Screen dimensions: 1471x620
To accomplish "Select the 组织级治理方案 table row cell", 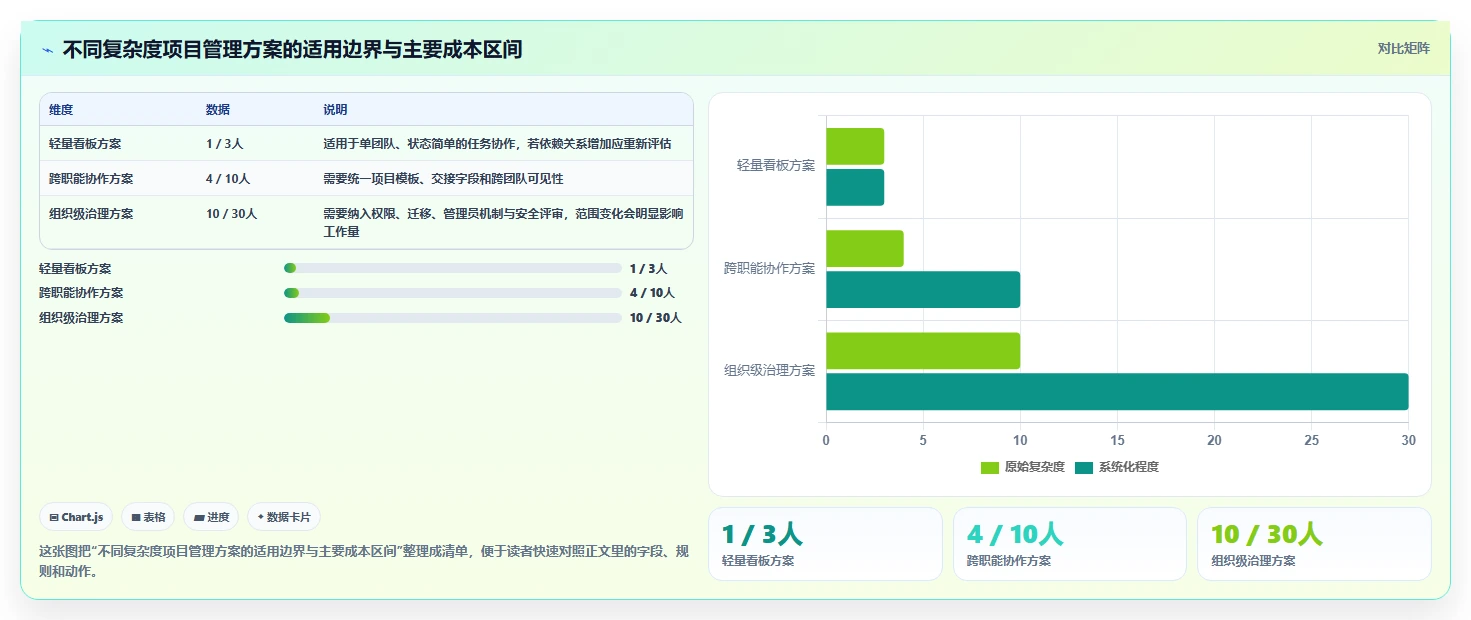I will [91, 213].
